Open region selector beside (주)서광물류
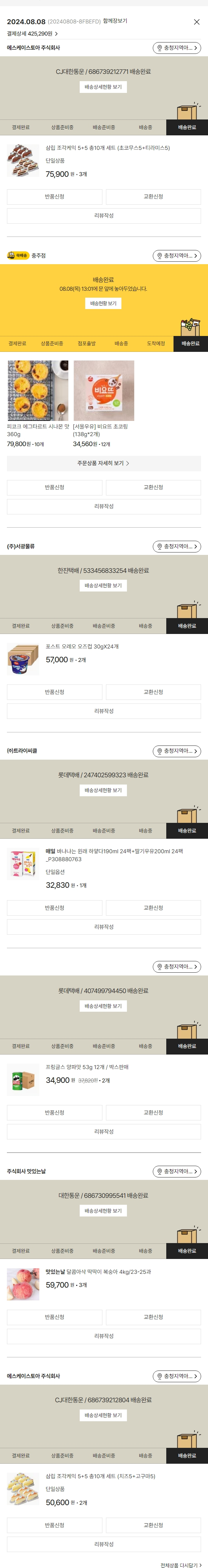This screenshot has height=1568, width=208. click(177, 547)
